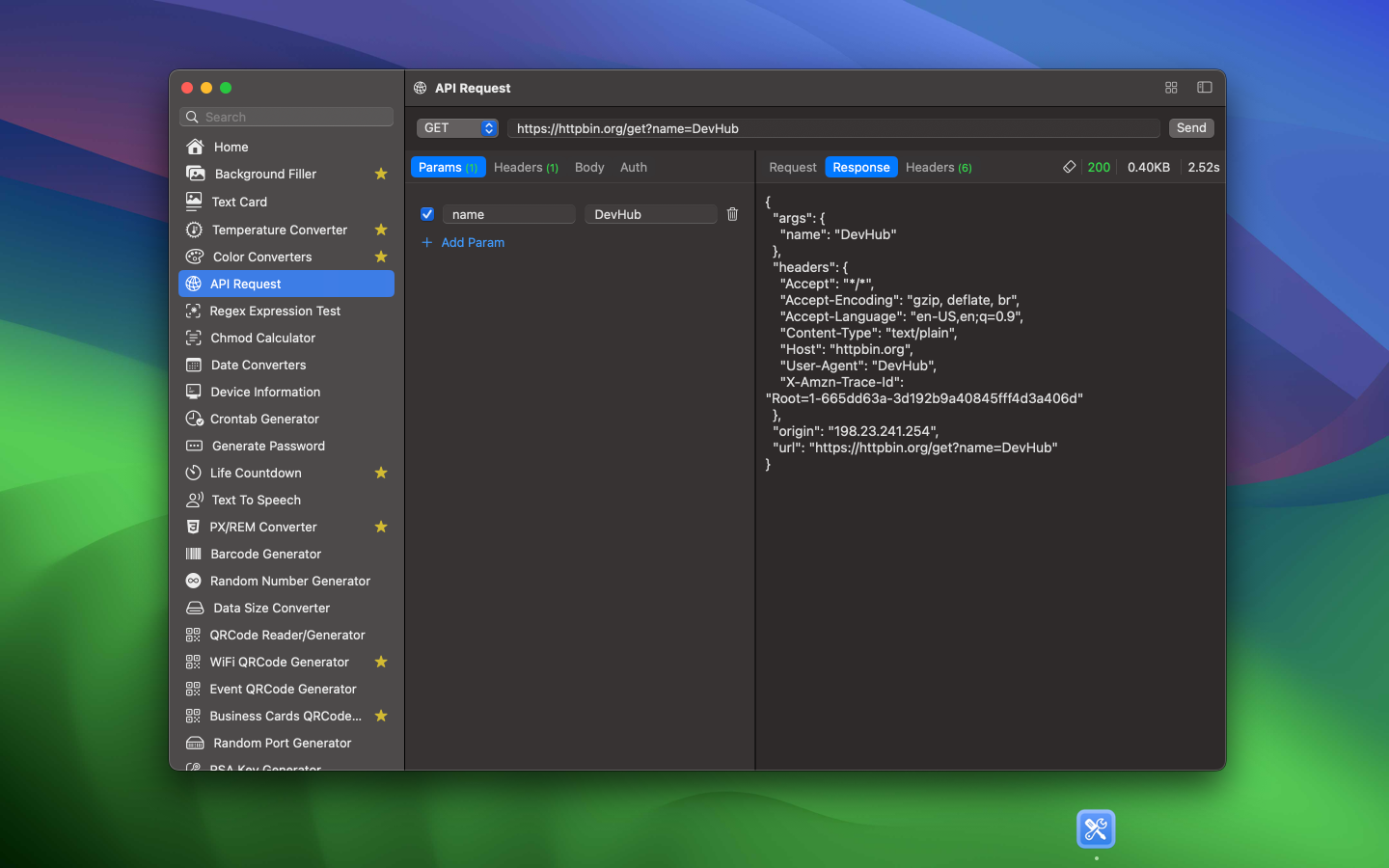Delete the name parameter with the trash icon

(732, 214)
